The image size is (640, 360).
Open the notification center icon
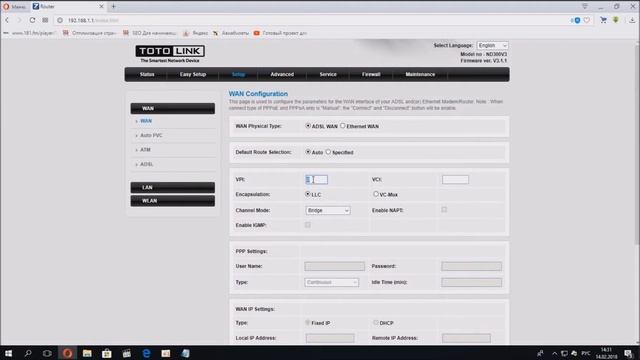coord(629,353)
